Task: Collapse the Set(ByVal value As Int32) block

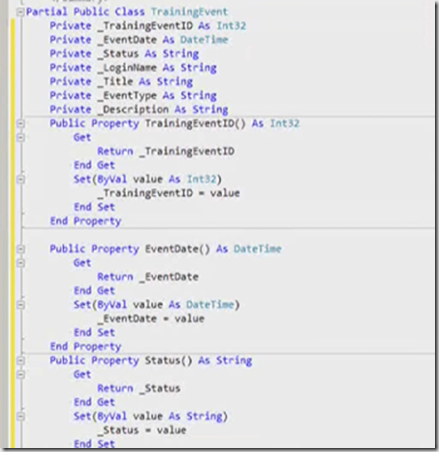Action: point(20,179)
